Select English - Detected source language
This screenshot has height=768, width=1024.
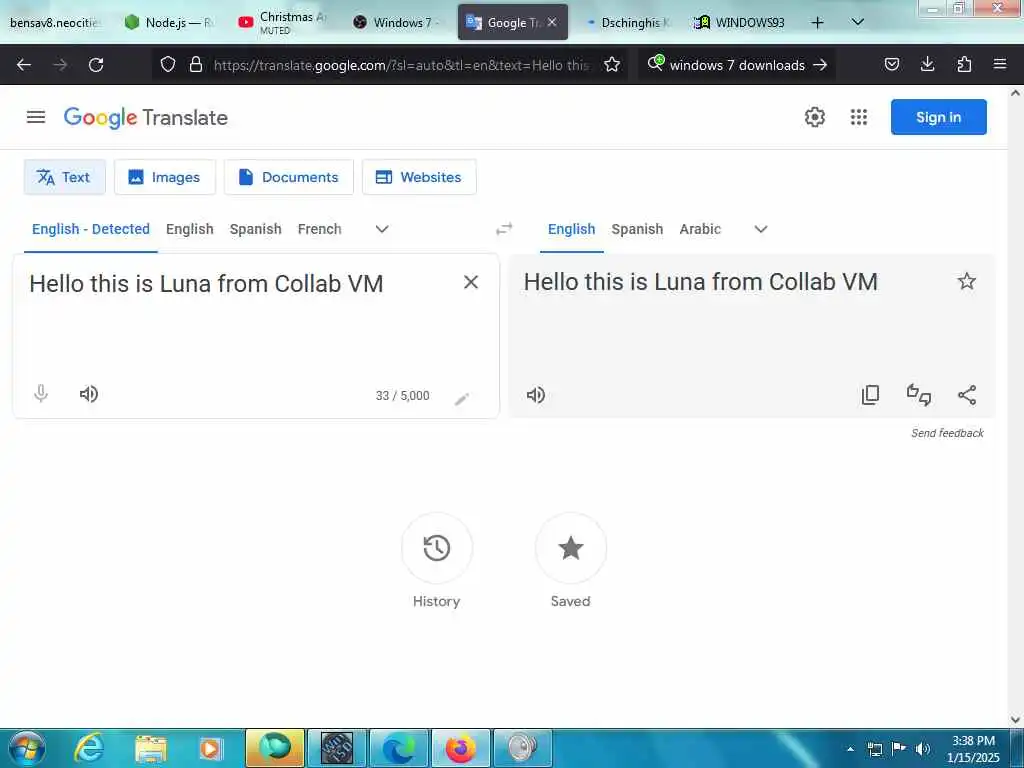pyautogui.click(x=91, y=229)
